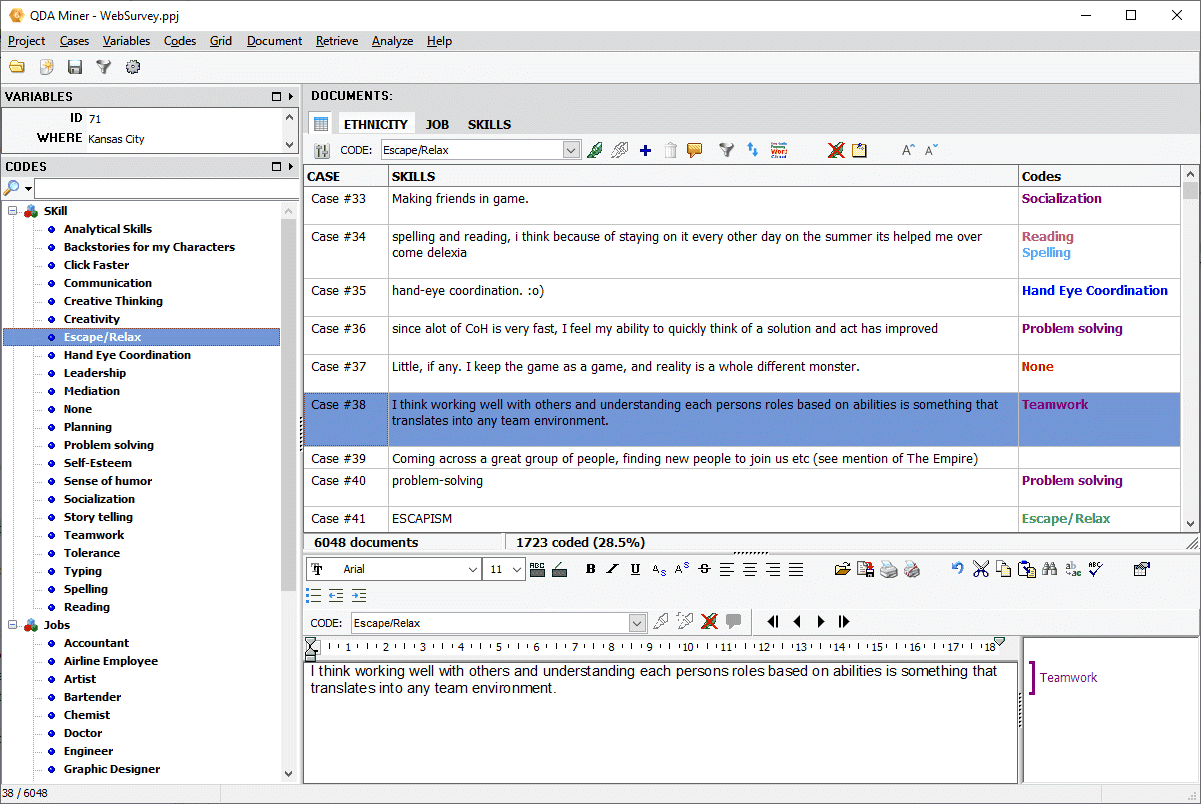The image size is (1201, 804).
Task: Click the codes search input field
Action: 165,188
